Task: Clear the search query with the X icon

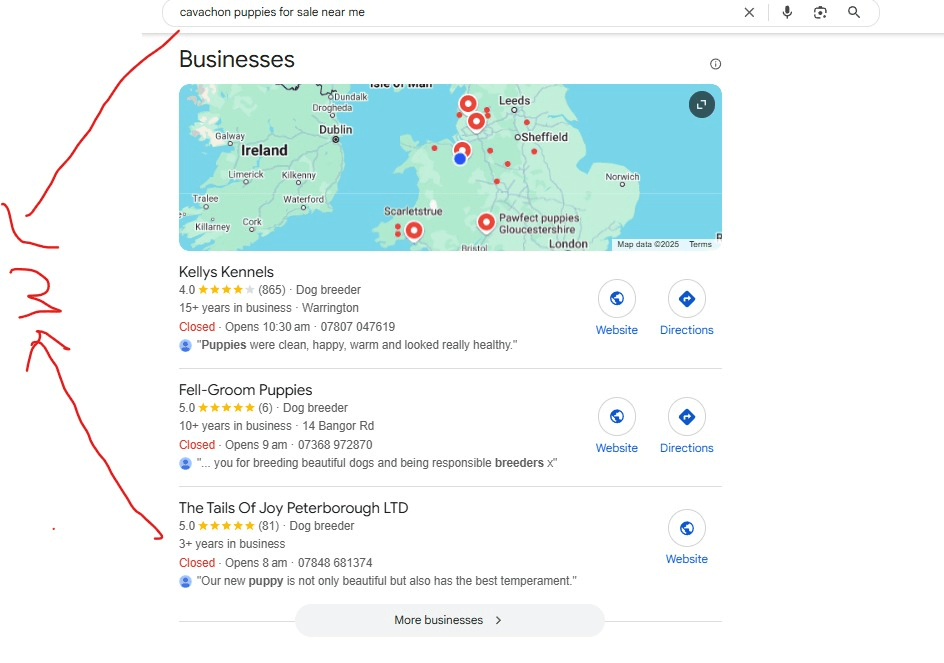Action: 749,12
